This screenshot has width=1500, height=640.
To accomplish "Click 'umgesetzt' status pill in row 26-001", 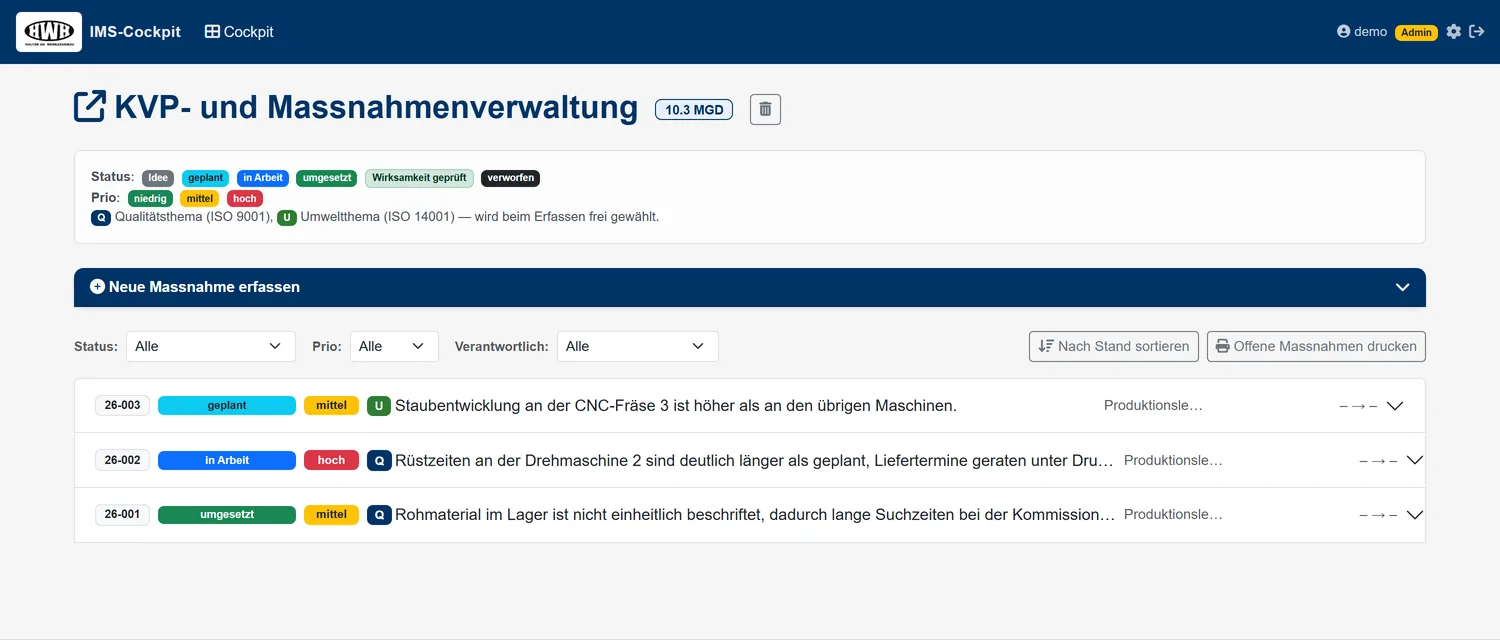I will [227, 514].
